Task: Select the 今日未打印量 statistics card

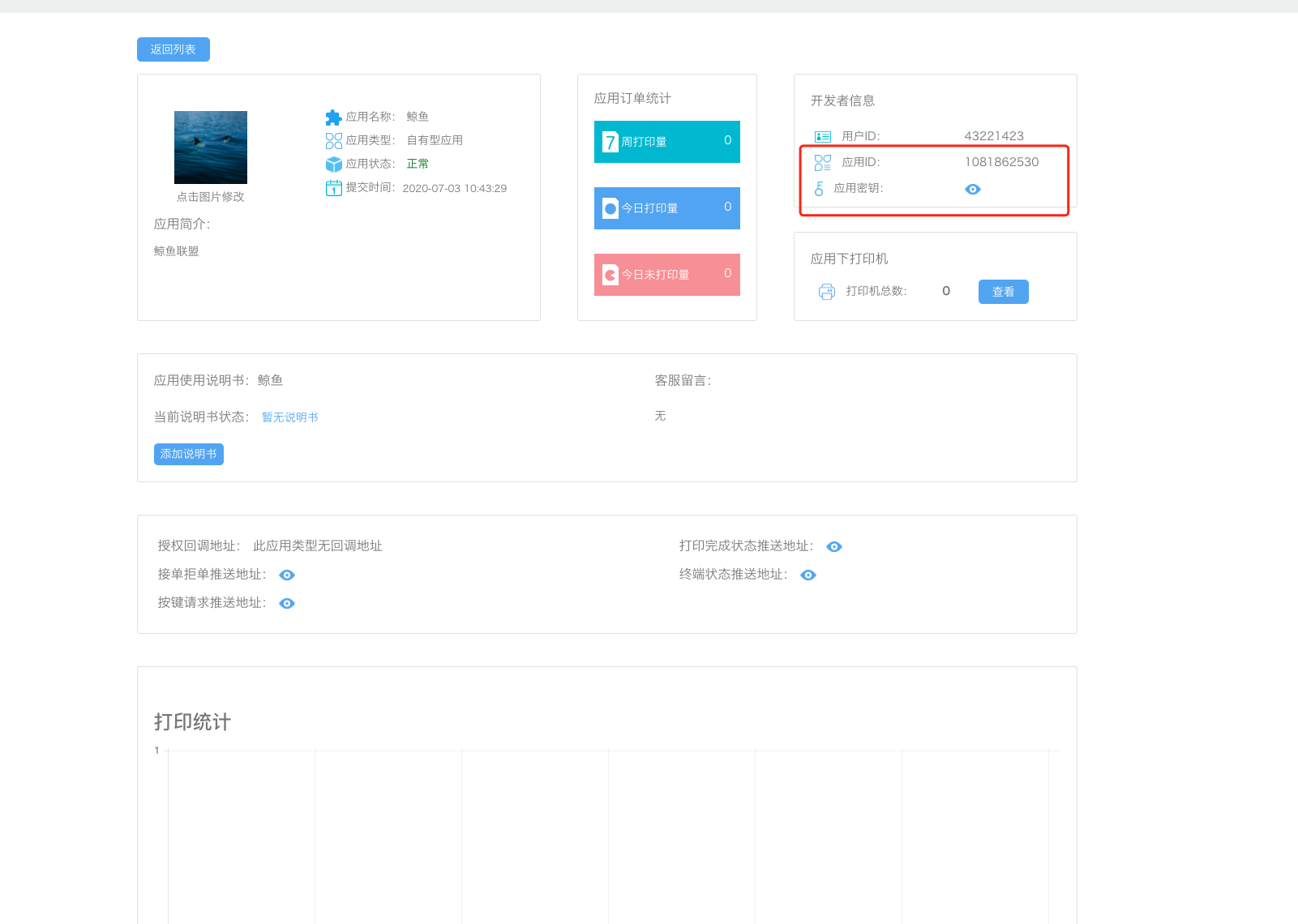Action: click(x=667, y=275)
